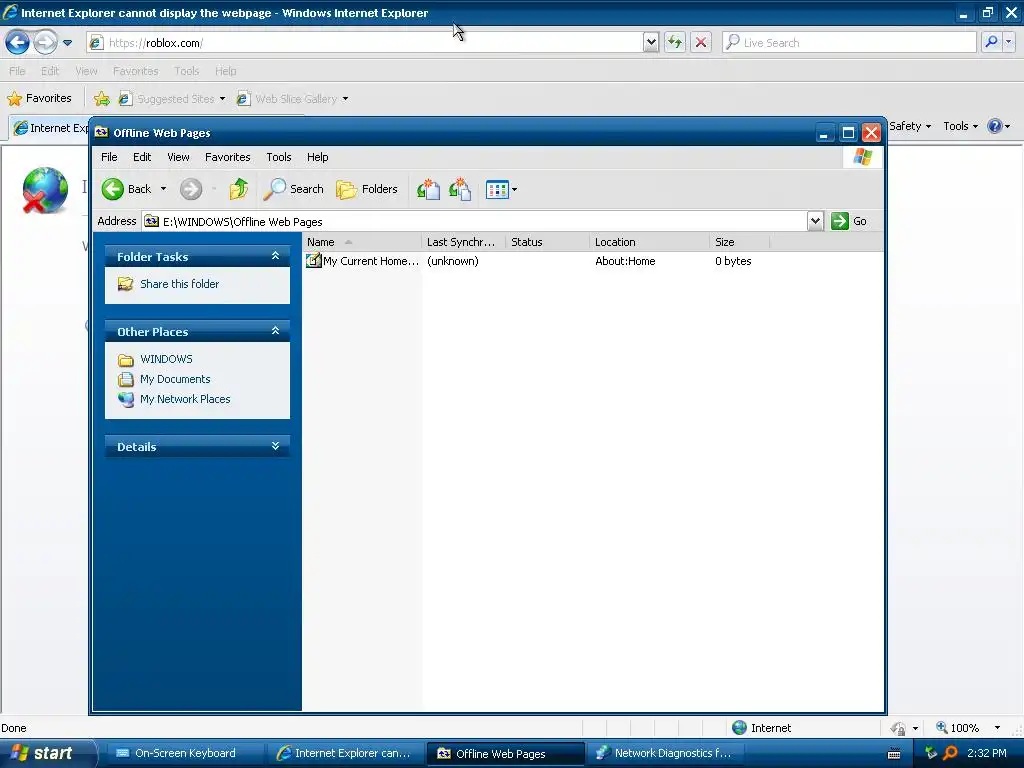Screen dimensions: 1024x768
Task: Switch to Internet Explorer taskbar item
Action: 344,753
